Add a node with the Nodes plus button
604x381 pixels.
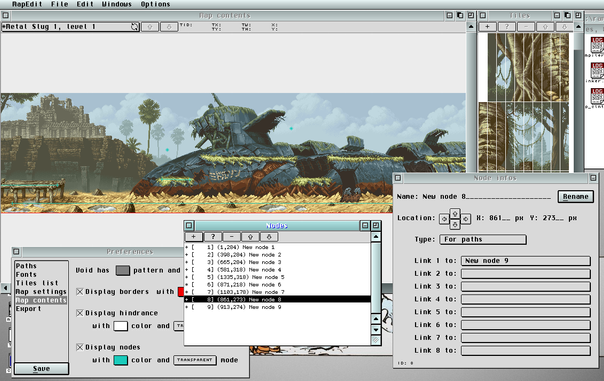click(193, 237)
